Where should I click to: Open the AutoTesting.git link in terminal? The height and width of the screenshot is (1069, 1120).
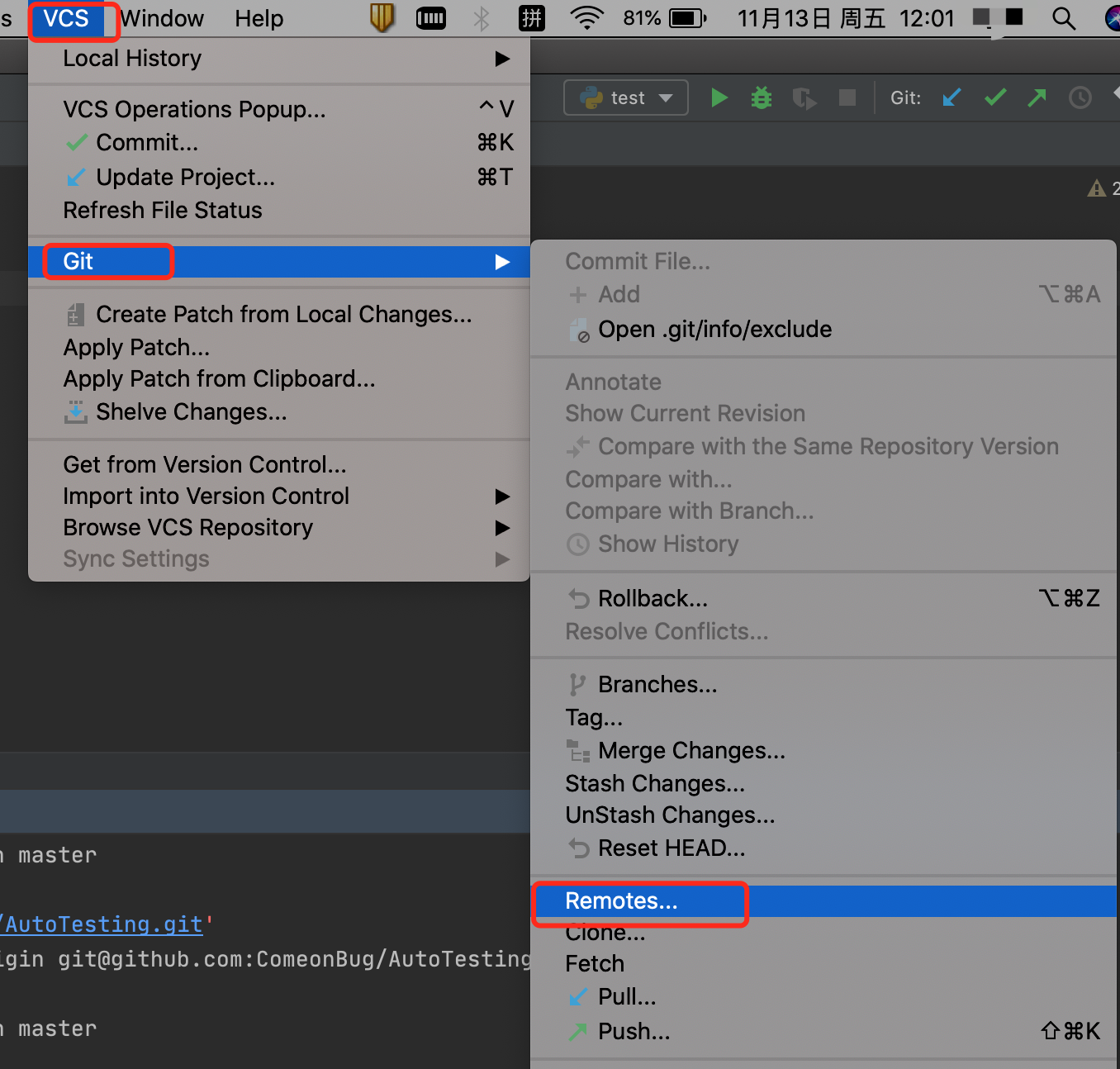click(102, 924)
